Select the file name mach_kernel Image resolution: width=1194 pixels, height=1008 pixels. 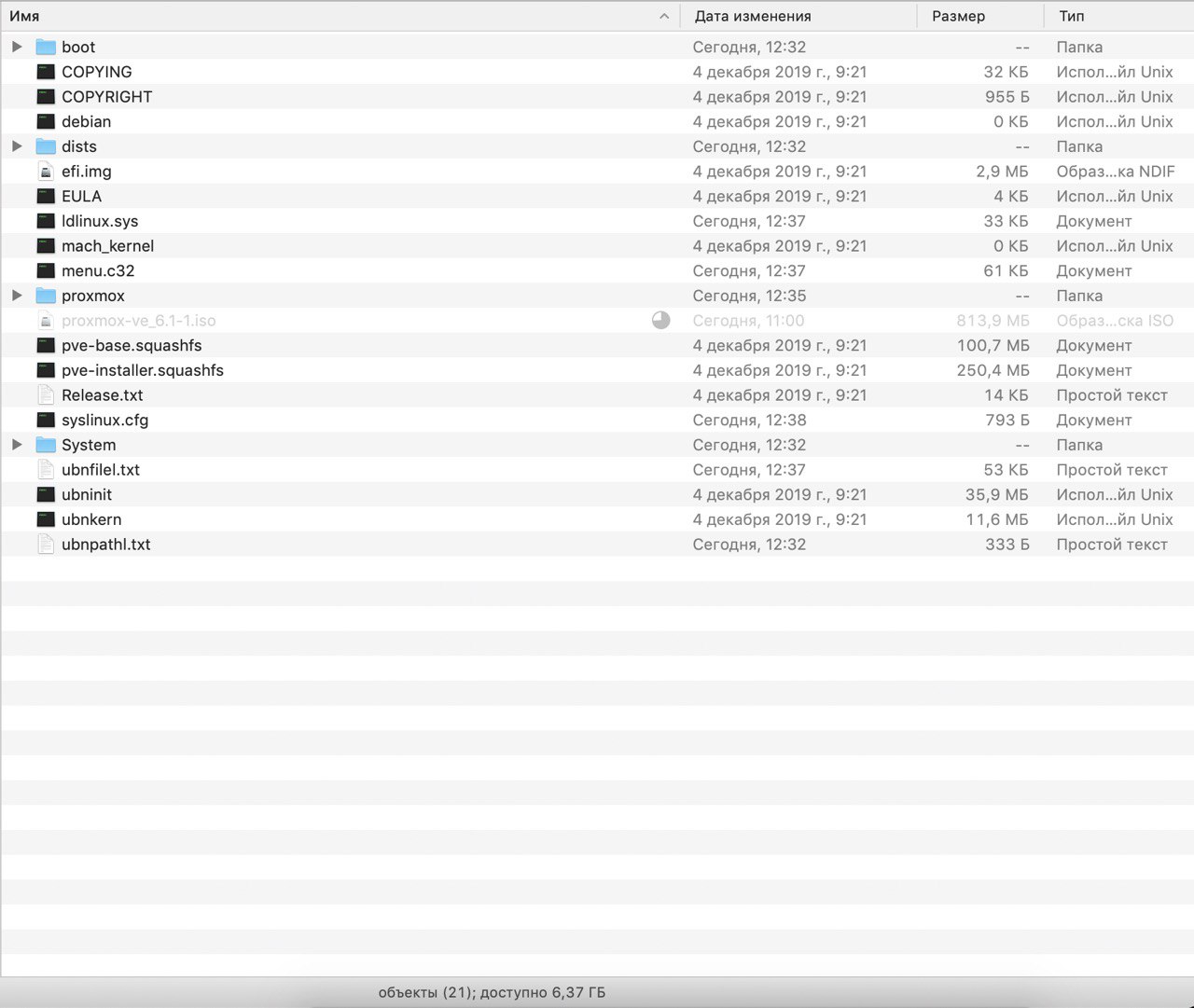click(x=108, y=246)
